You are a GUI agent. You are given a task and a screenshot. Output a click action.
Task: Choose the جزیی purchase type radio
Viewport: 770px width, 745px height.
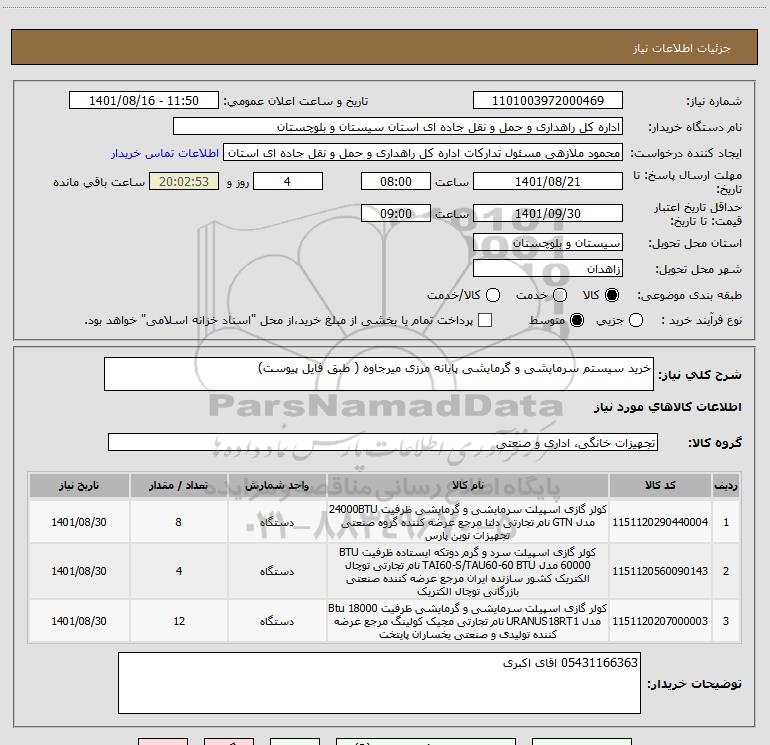pyautogui.click(x=635, y=320)
